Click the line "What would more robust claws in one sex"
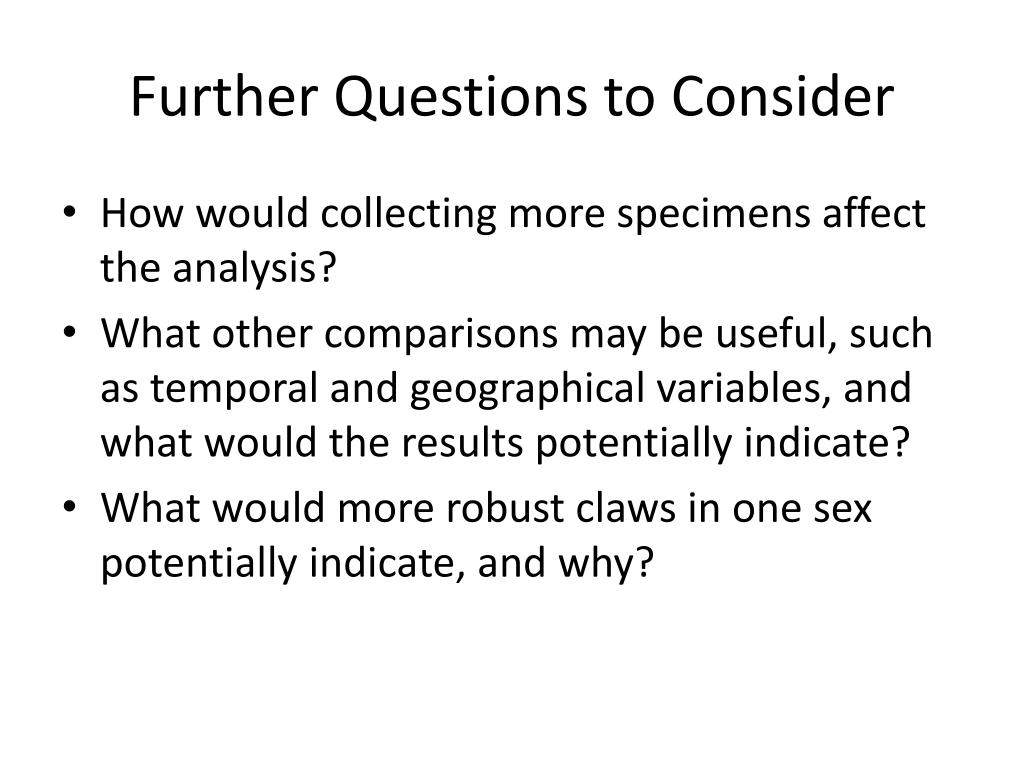 click(x=486, y=508)
